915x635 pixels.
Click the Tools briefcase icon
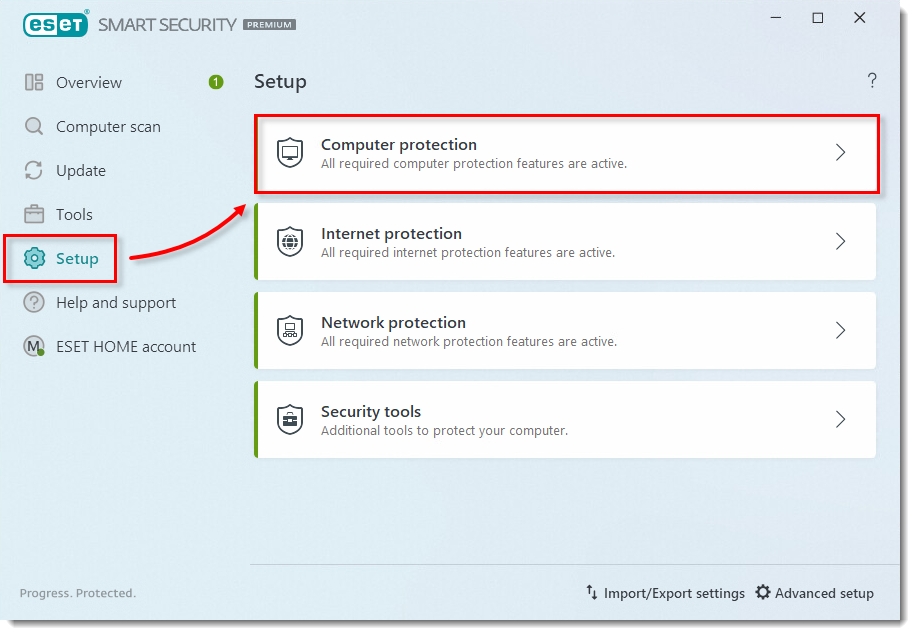point(34,215)
